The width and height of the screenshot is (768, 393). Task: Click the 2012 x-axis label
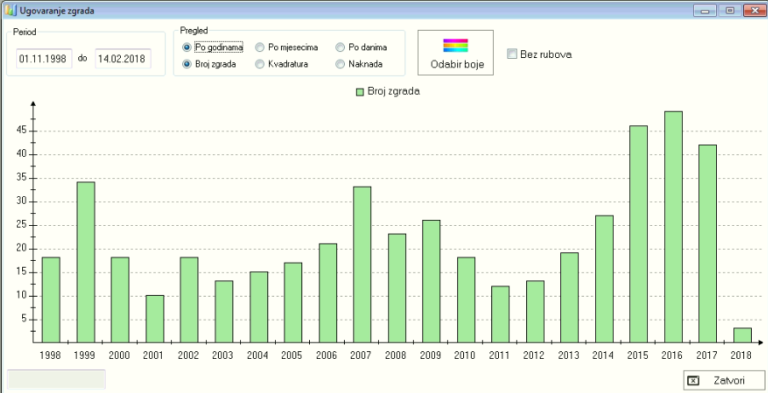tap(533, 355)
